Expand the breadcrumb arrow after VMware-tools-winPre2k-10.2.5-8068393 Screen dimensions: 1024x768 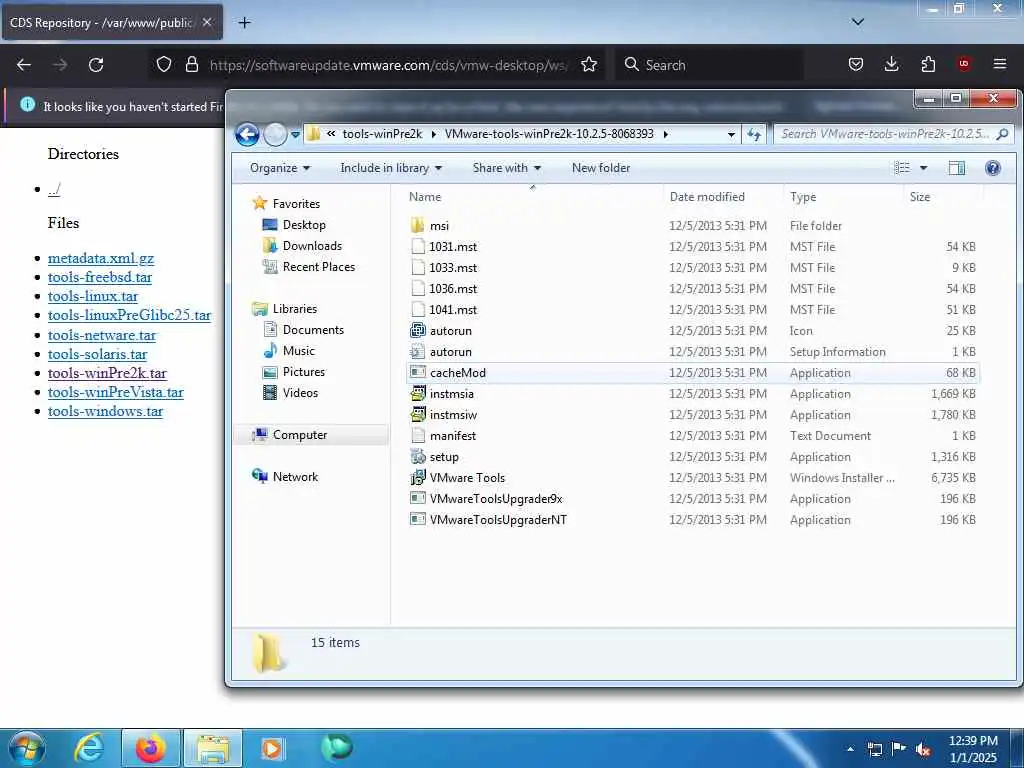665,134
